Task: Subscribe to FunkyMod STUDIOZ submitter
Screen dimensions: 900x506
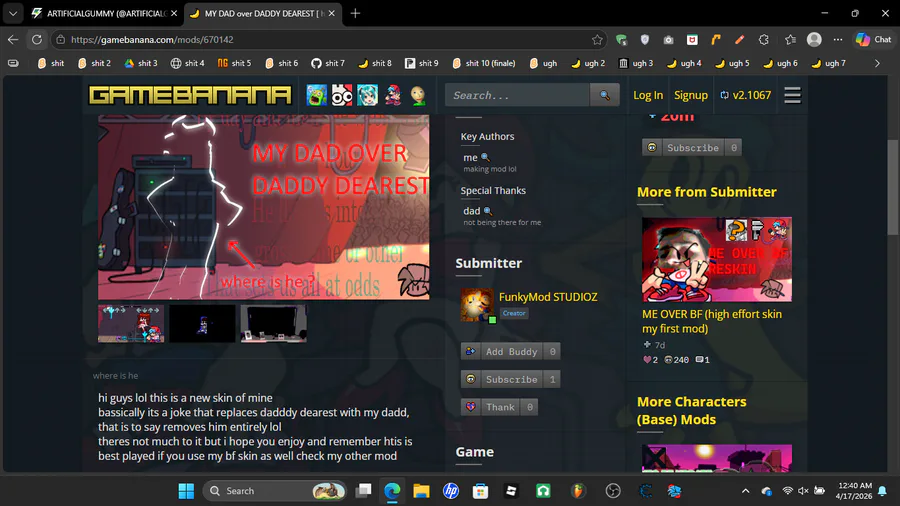Action: coord(510,379)
